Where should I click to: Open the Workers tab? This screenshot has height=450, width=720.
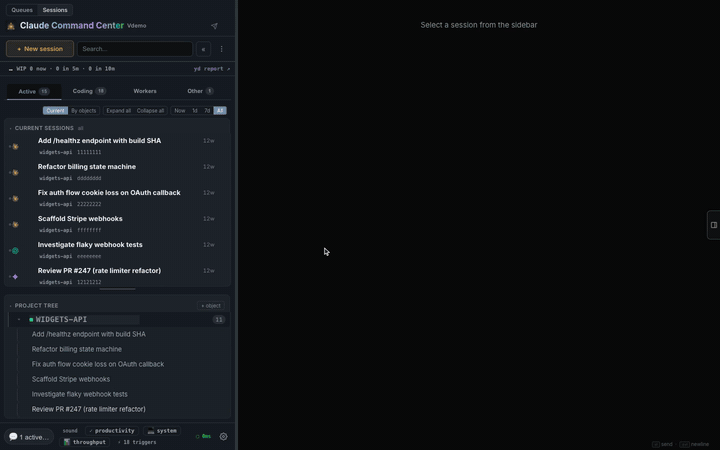(x=145, y=91)
